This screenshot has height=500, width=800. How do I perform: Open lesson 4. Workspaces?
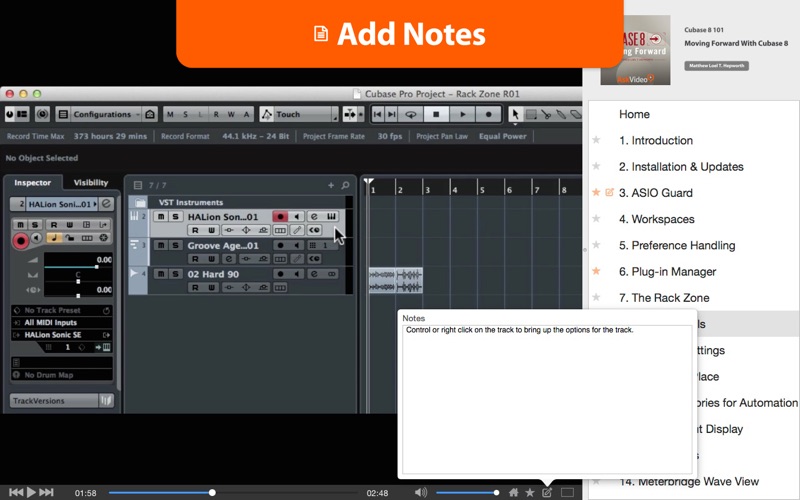pyautogui.click(x=656, y=219)
